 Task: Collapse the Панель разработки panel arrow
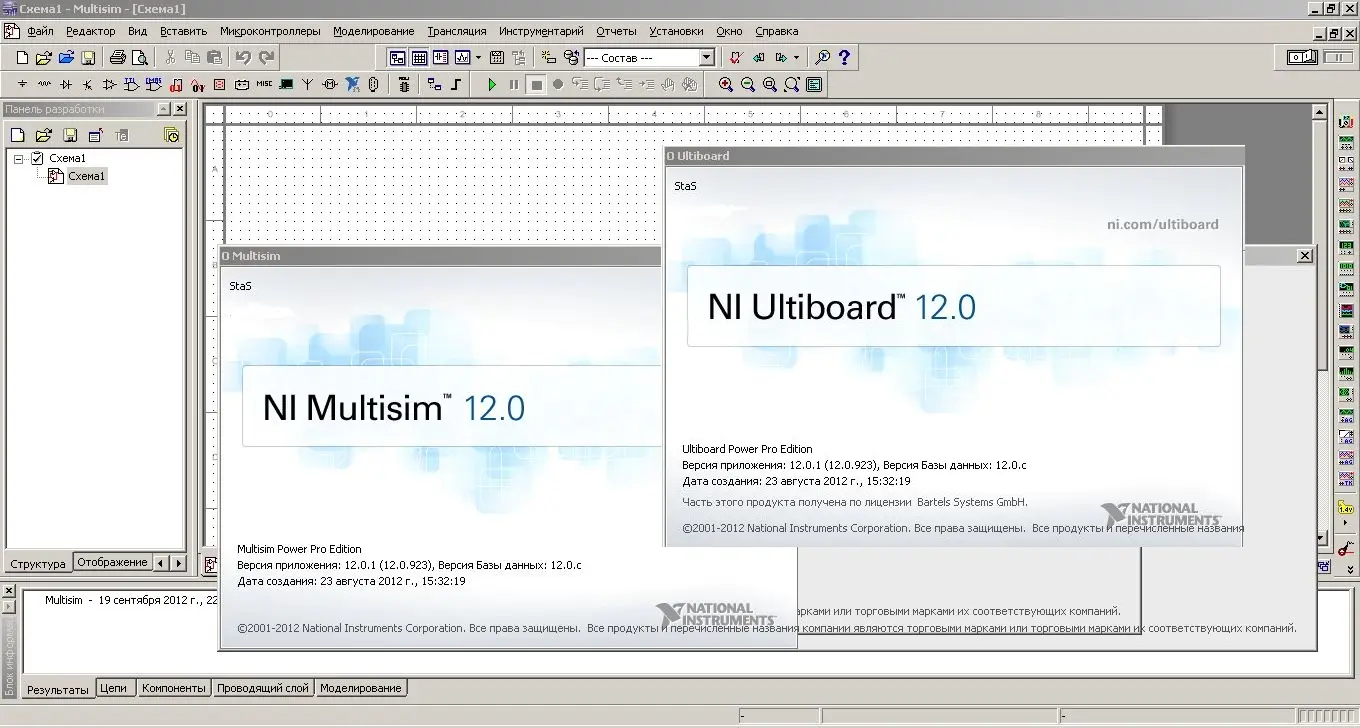tap(163, 109)
